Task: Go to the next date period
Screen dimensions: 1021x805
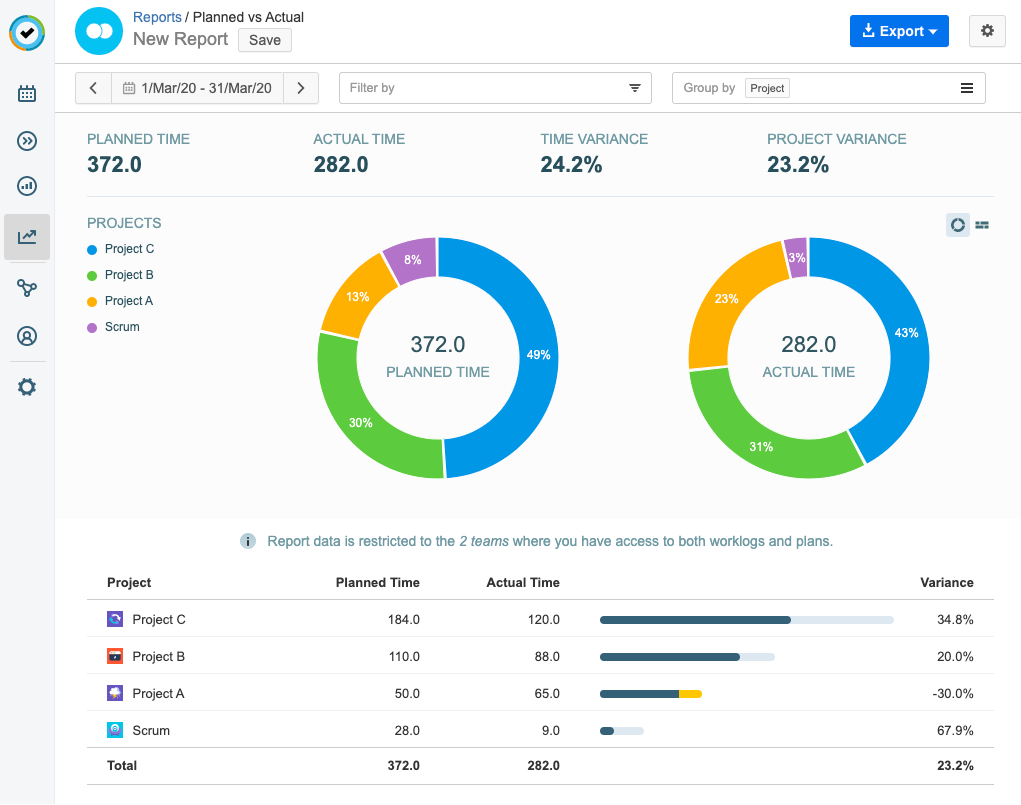Action: (x=301, y=88)
